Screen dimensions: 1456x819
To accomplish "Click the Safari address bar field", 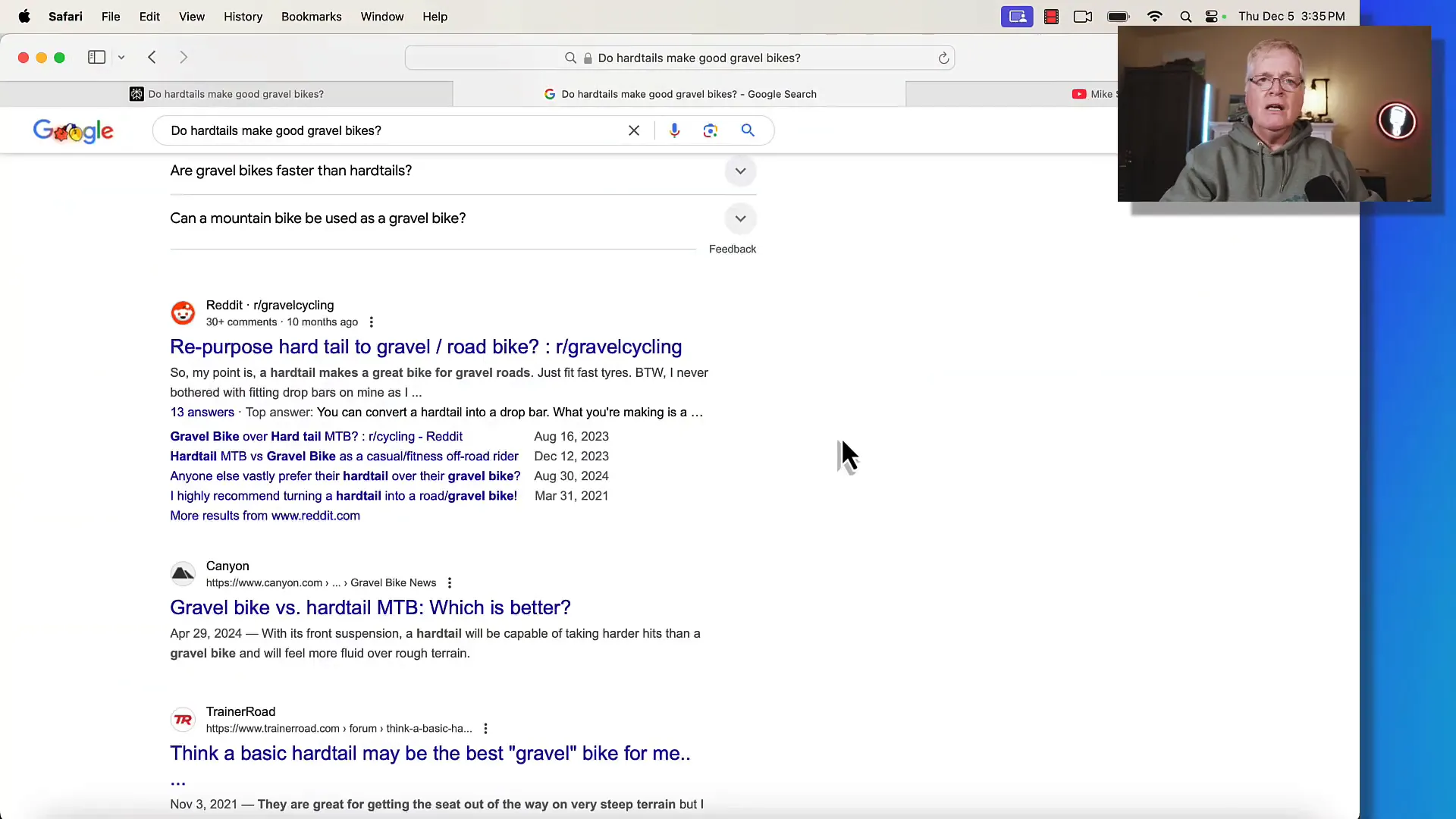I will (679, 58).
